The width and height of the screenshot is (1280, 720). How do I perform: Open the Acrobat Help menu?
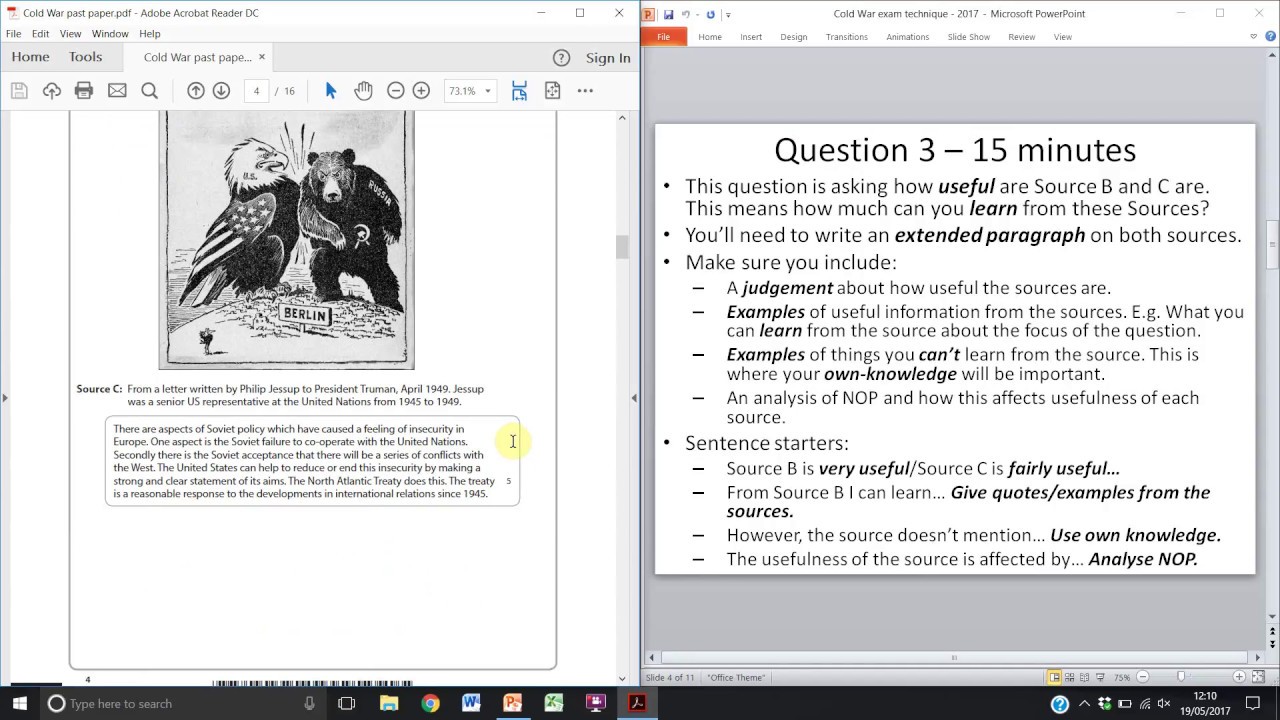point(149,34)
